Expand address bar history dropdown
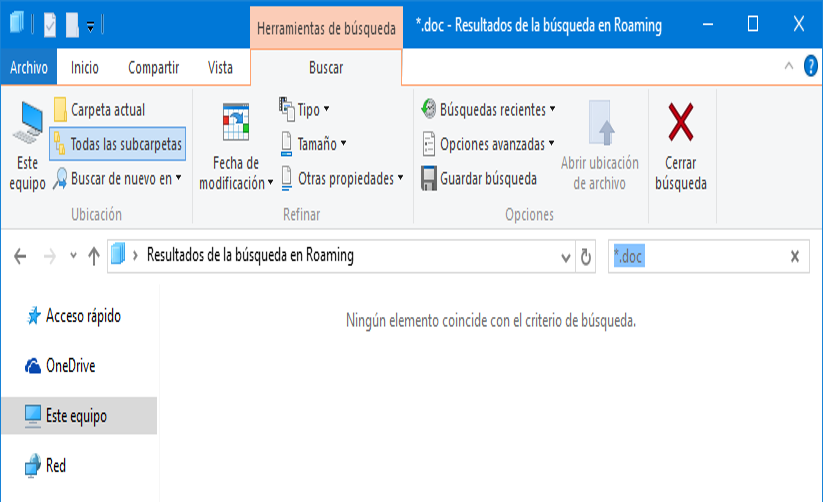 pyautogui.click(x=565, y=257)
